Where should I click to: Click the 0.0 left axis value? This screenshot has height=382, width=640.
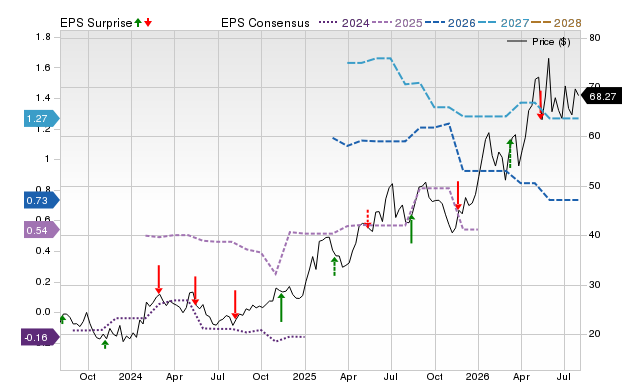click(43, 312)
